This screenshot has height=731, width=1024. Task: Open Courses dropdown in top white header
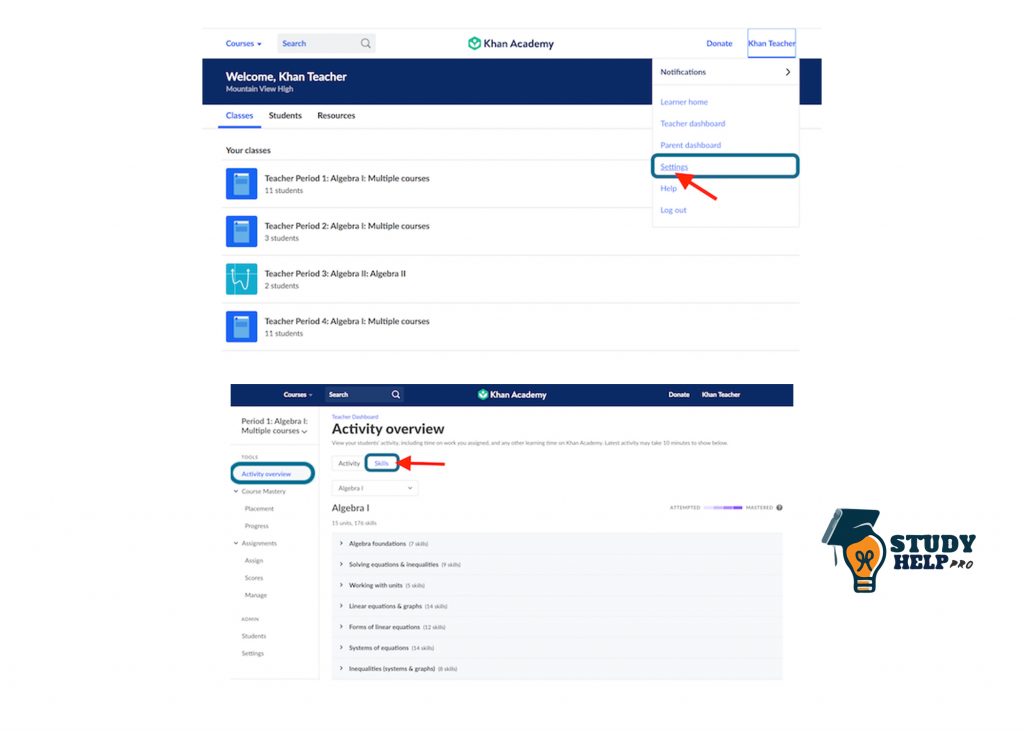tap(244, 44)
